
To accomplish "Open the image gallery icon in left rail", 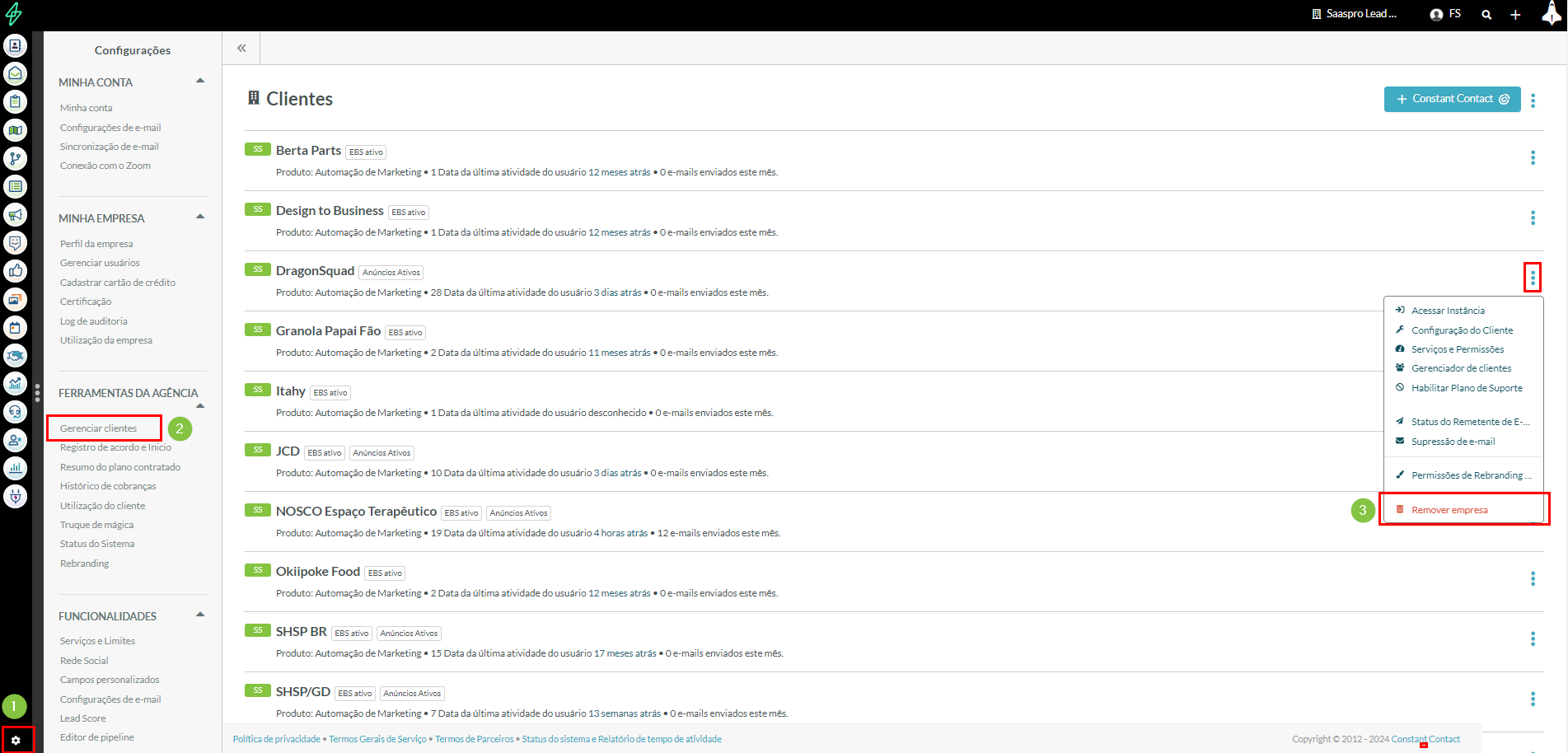I will [15, 299].
